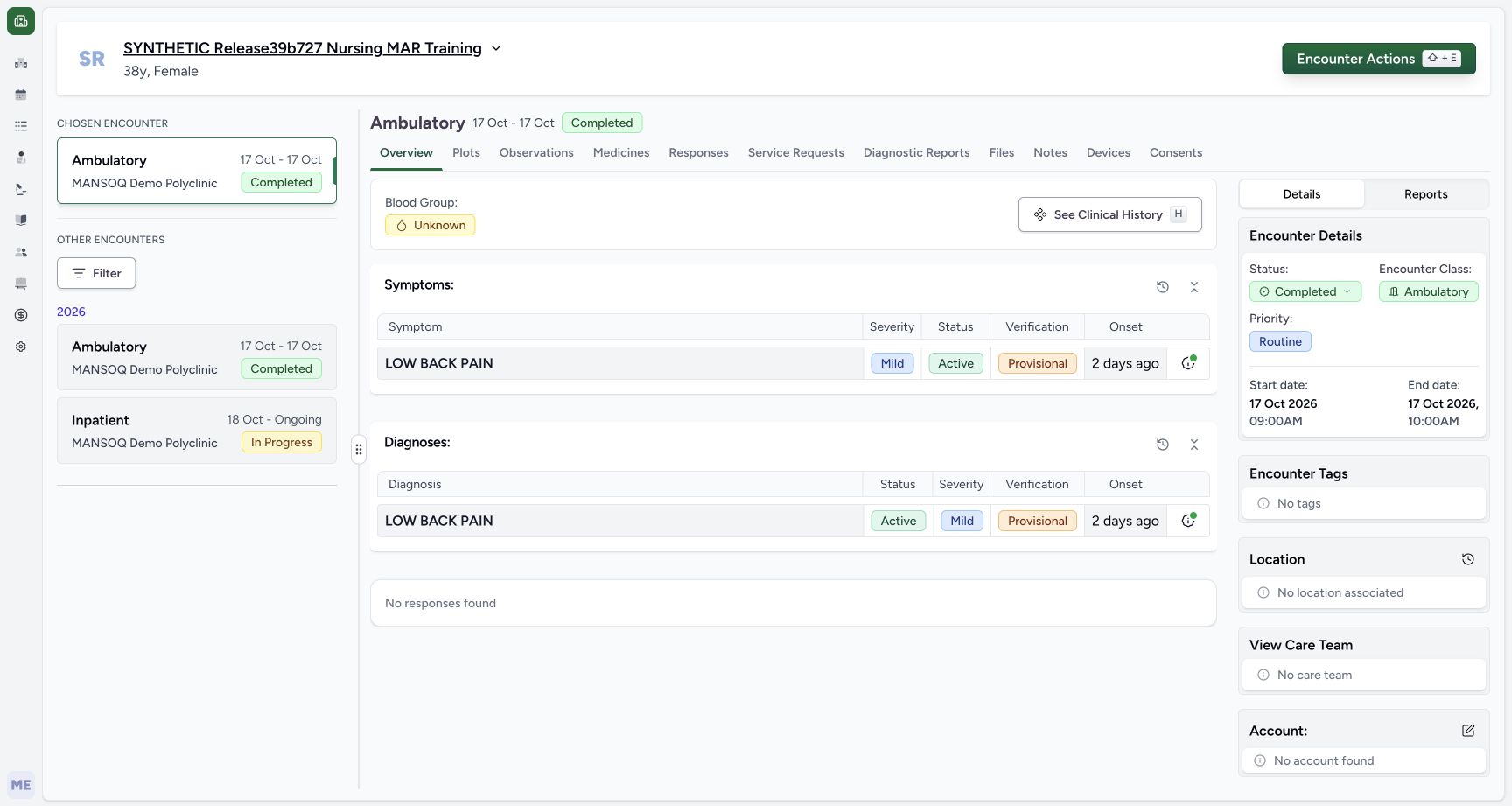The image size is (1512, 806).
Task: Click the Ambulatory encounter class badge
Action: point(1429,291)
